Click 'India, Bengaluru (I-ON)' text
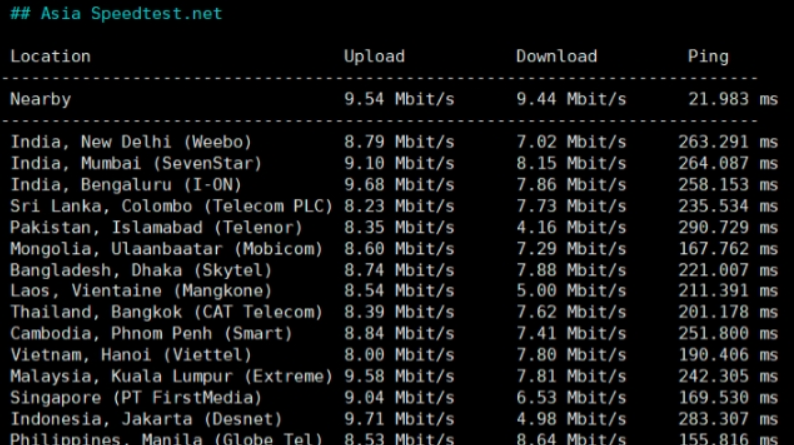 click(126, 185)
